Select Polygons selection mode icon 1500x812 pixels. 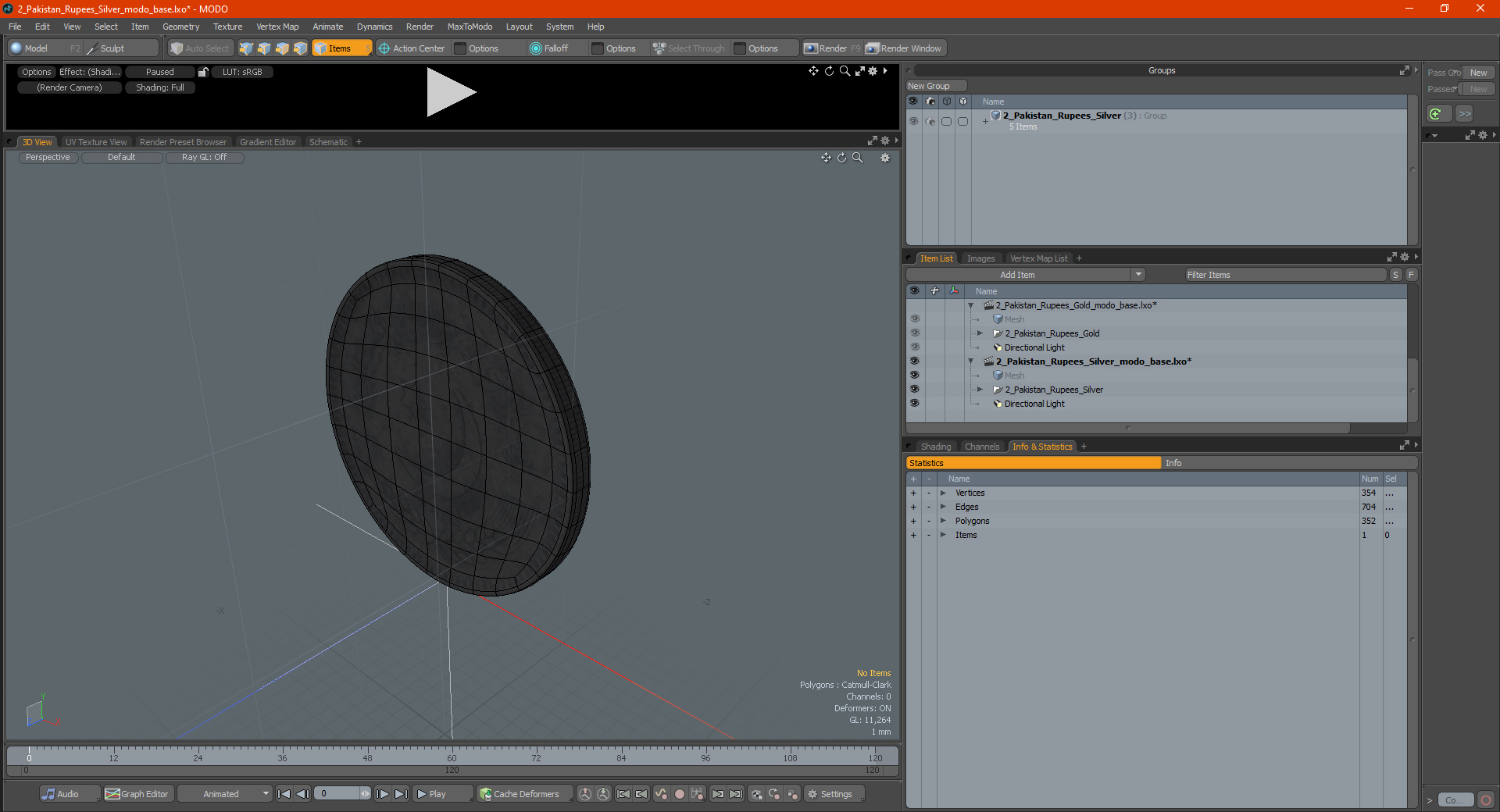282,48
